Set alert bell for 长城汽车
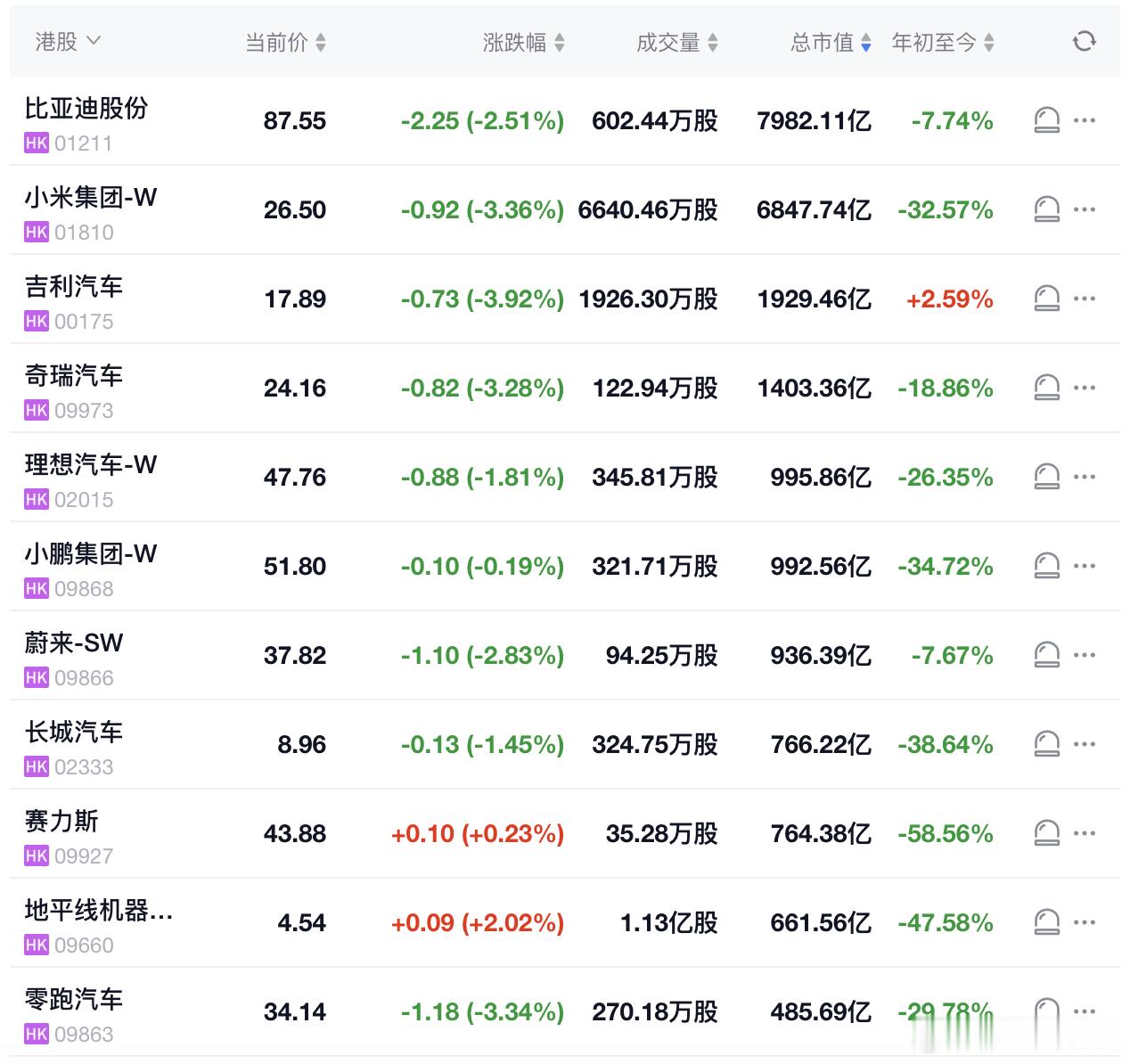Viewport: 1130px width, 1064px height. coord(1046,744)
